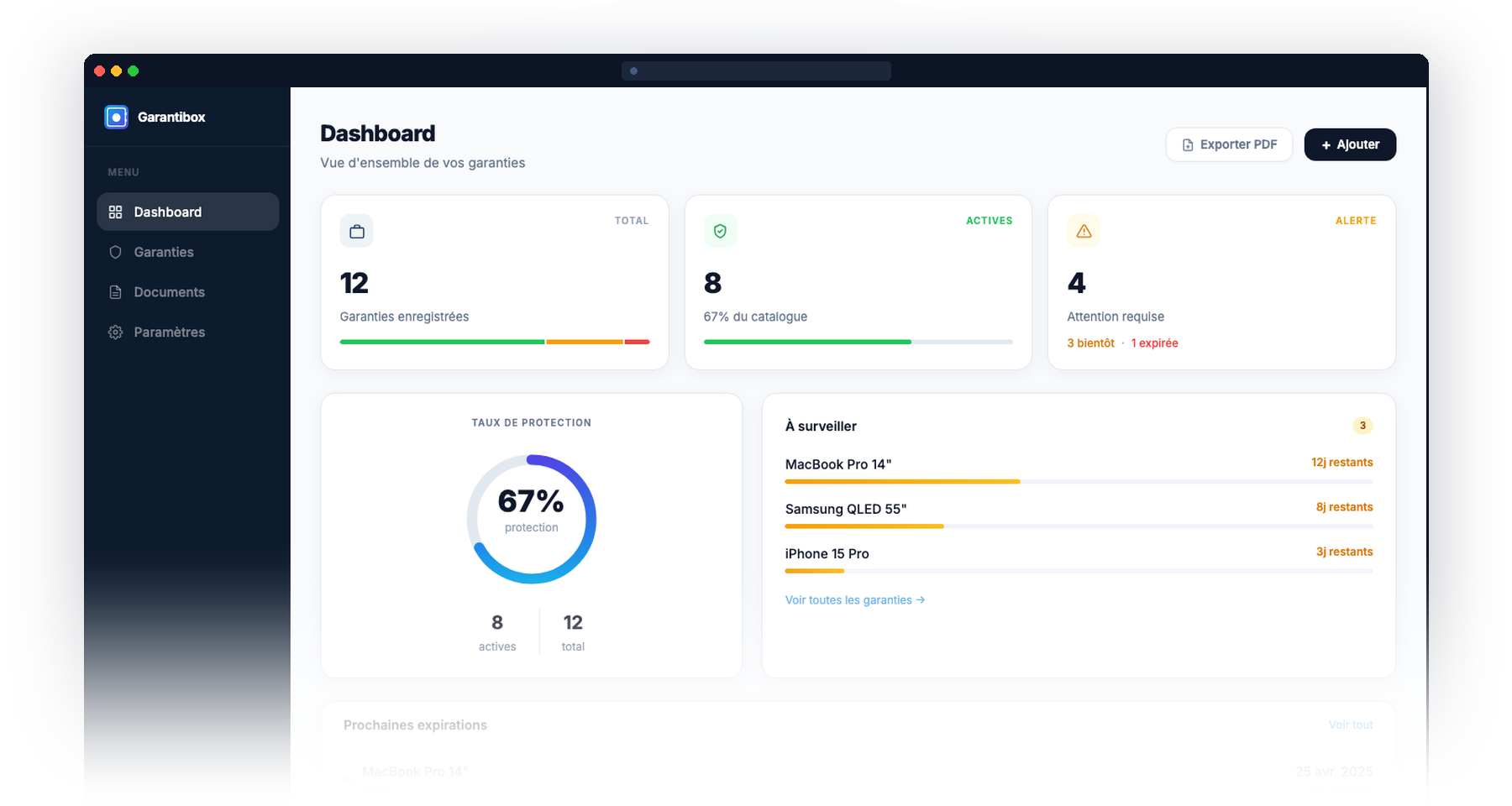Screen dimensions: 1512x806
Task: Click the Exporter PDF button
Action: click(x=1229, y=144)
